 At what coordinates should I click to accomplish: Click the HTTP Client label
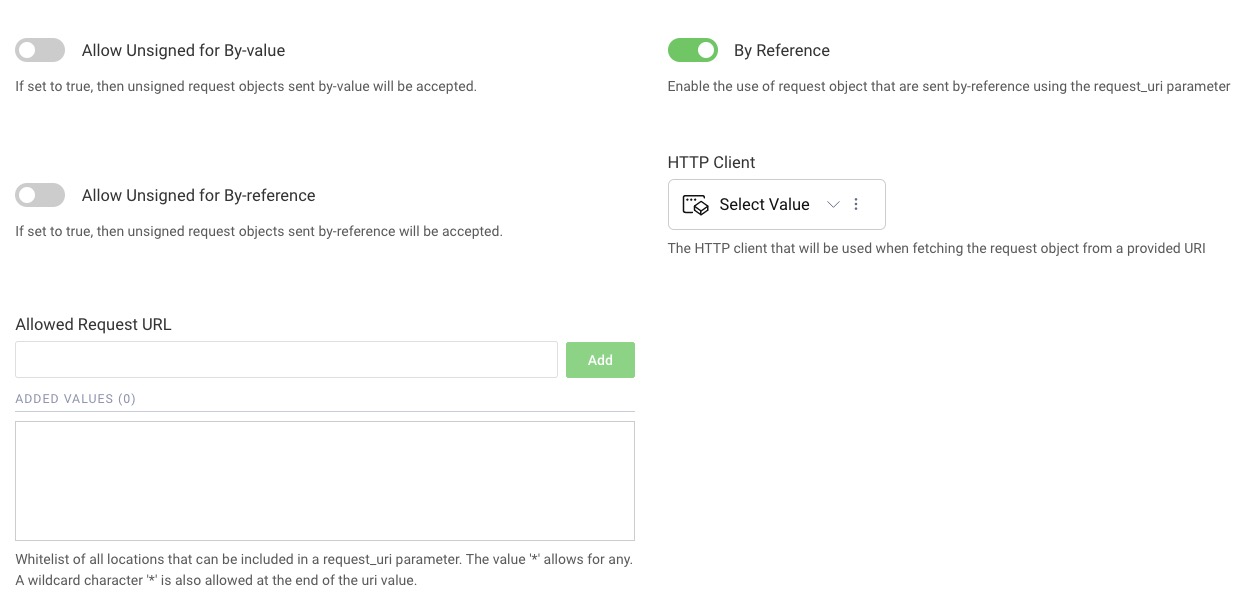pos(711,162)
